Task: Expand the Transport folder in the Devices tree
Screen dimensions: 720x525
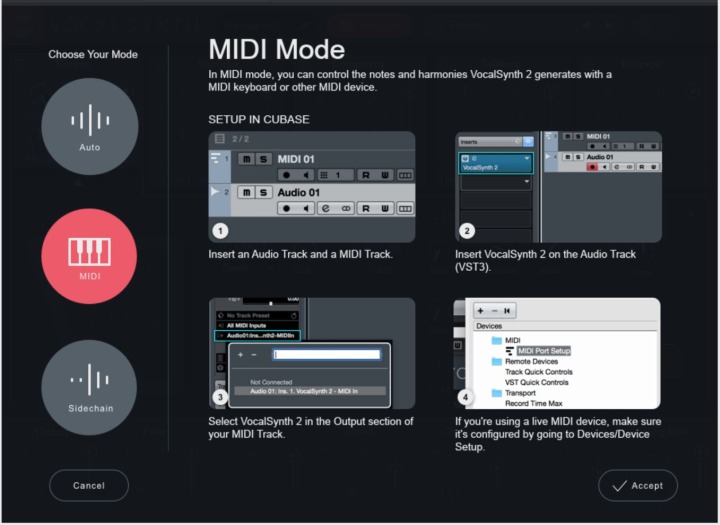Action: pyautogui.click(x=497, y=393)
